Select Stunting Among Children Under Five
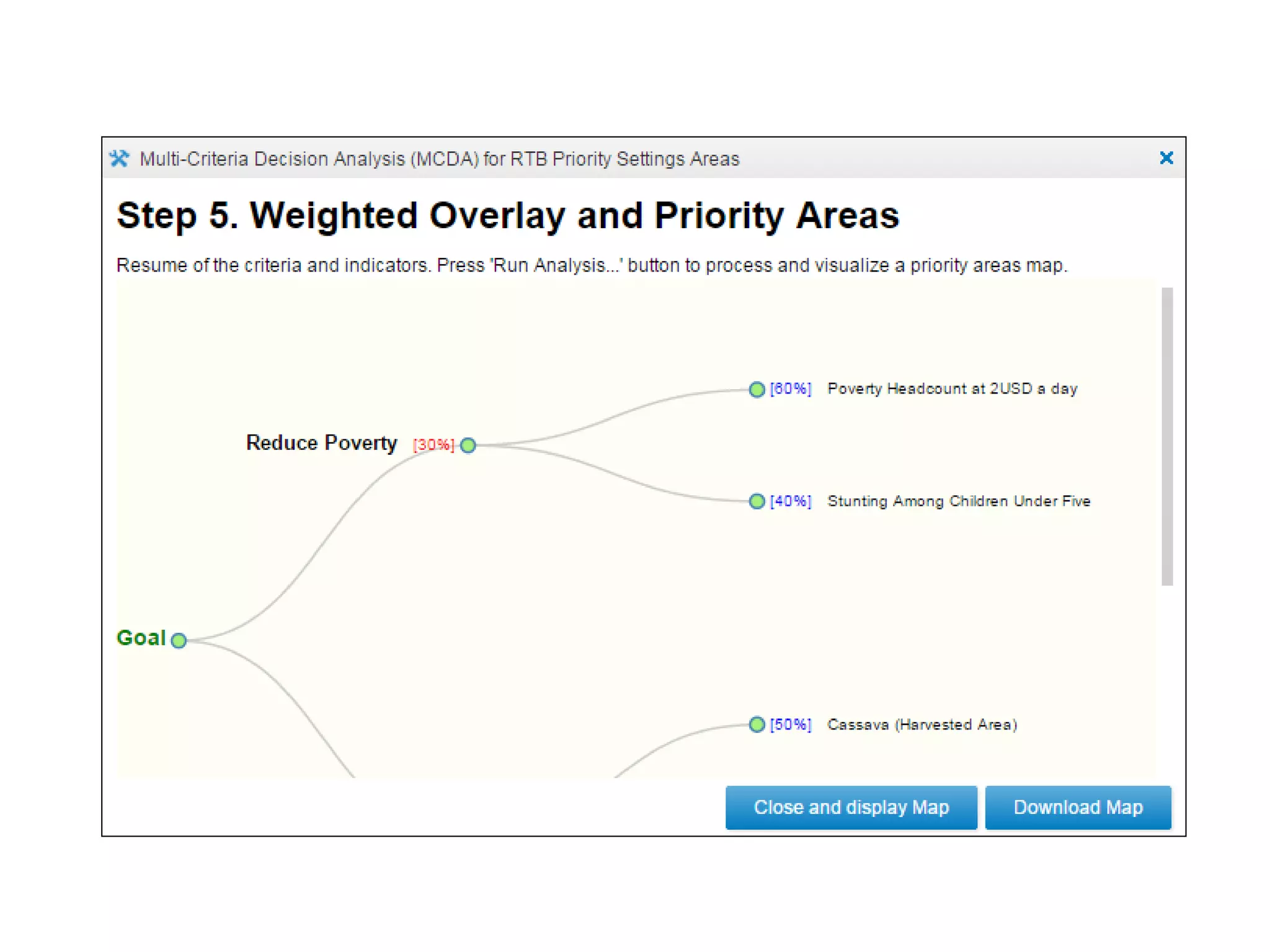This screenshot has height=952, width=1270. pos(959,501)
